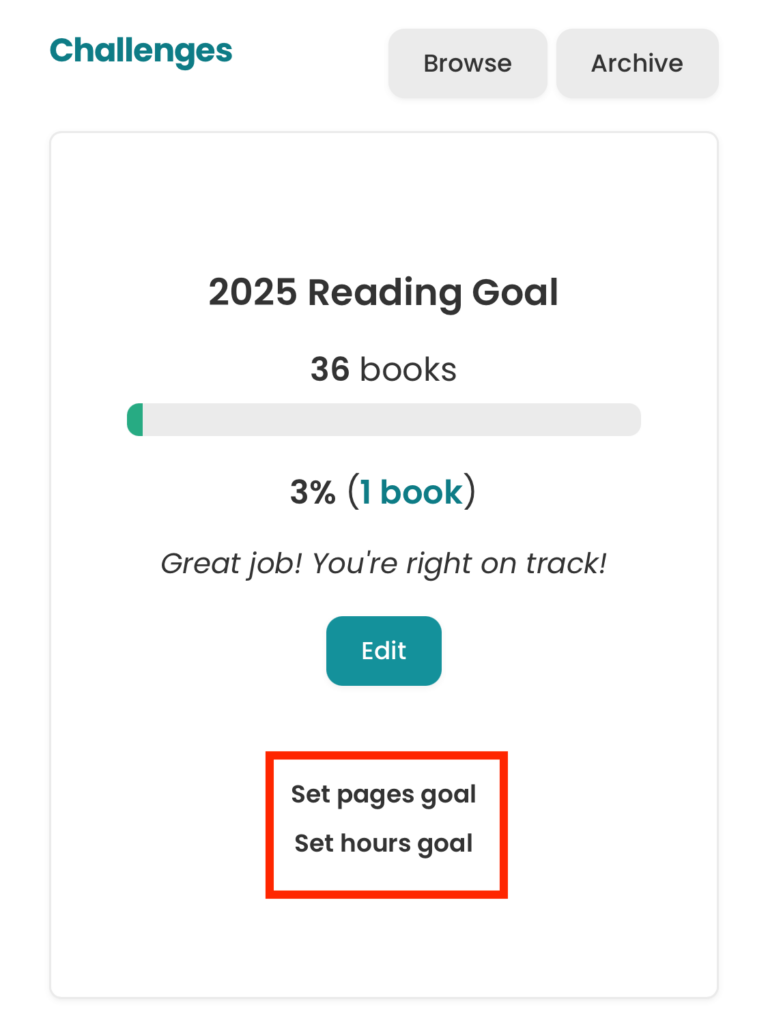The width and height of the screenshot is (768, 1027).
Task: Select the encouragement message text
Action: tap(383, 563)
